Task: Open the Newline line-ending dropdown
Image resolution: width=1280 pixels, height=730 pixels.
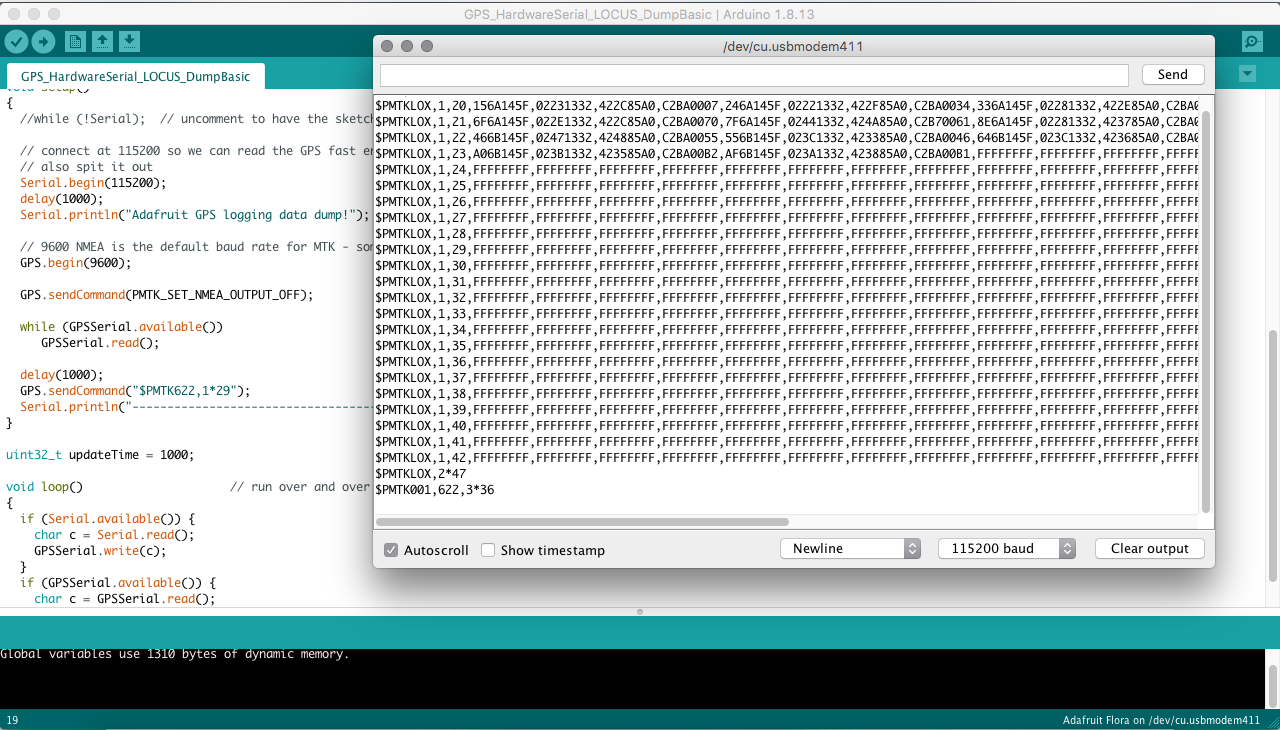Action: click(x=850, y=548)
